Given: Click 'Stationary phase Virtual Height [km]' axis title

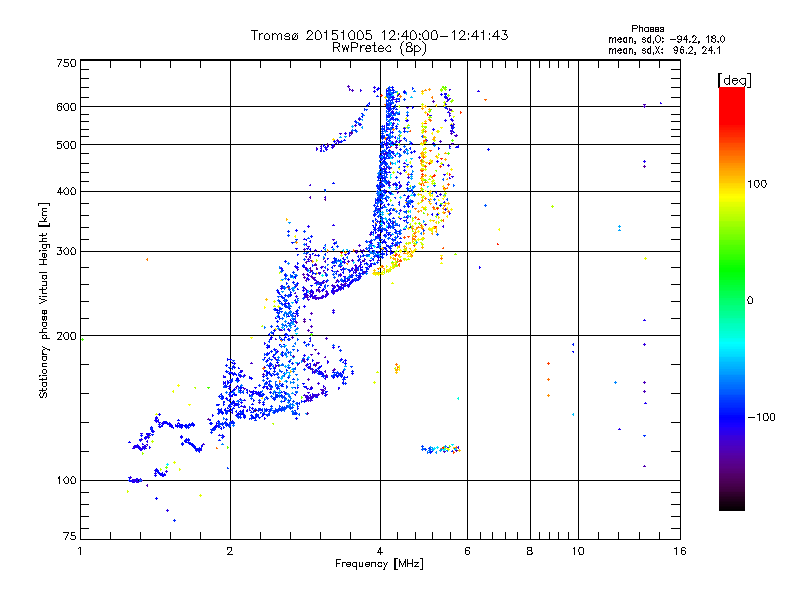Looking at the screenshot, I should (x=43, y=300).
